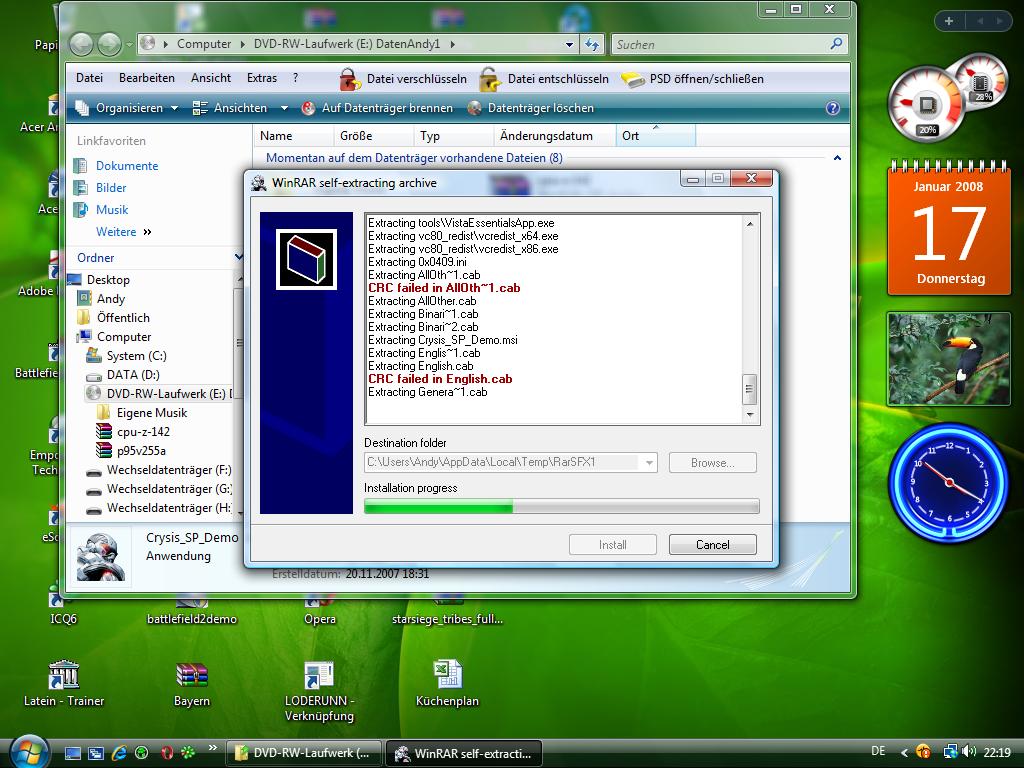Expand Weitere favorites links chevron
Screen dimensions: 1024x768
pos(148,232)
